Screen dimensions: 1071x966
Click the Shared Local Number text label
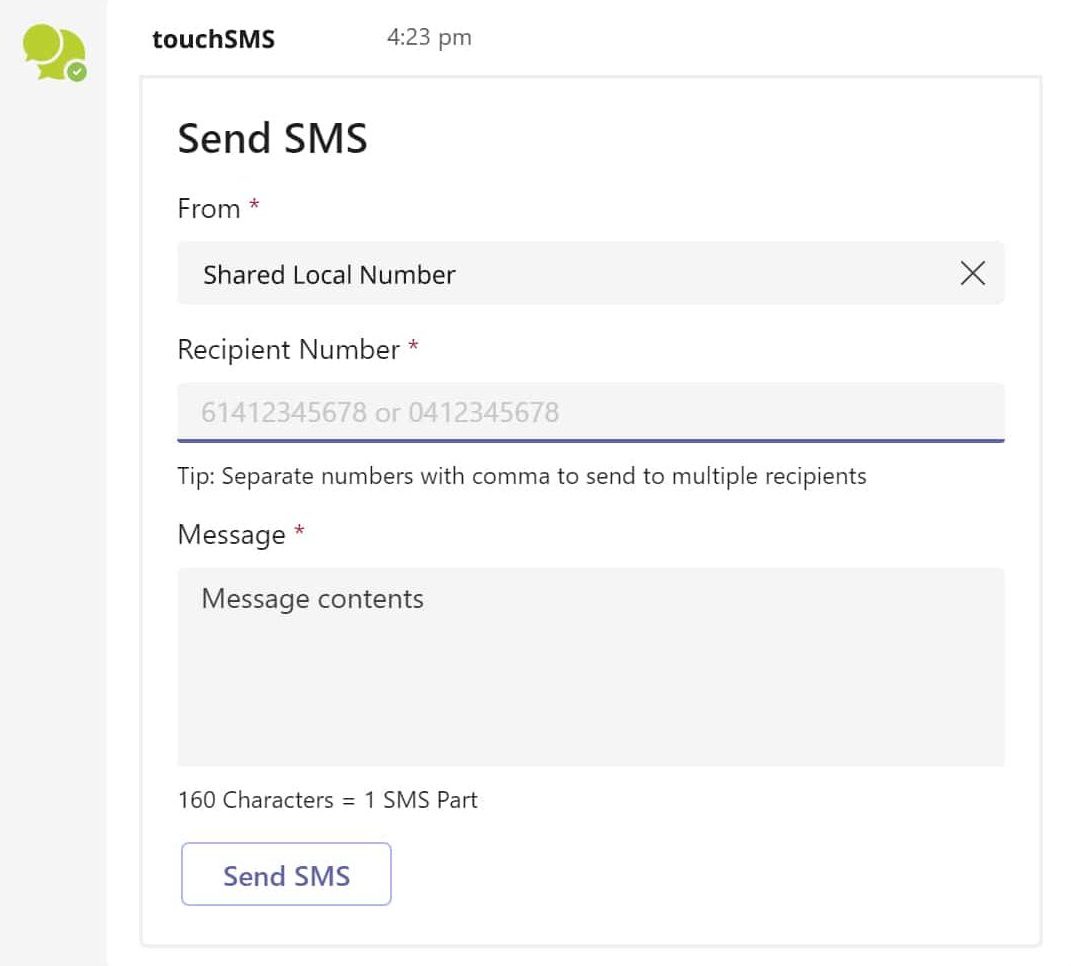point(329,274)
